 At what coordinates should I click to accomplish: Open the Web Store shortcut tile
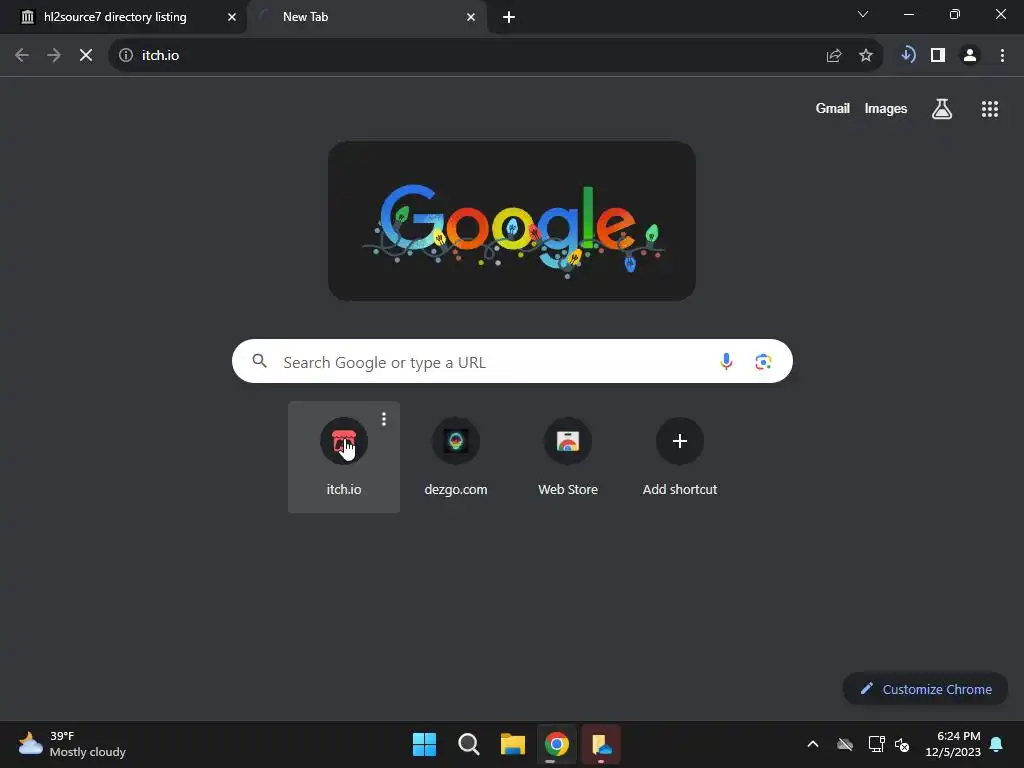[568, 456]
